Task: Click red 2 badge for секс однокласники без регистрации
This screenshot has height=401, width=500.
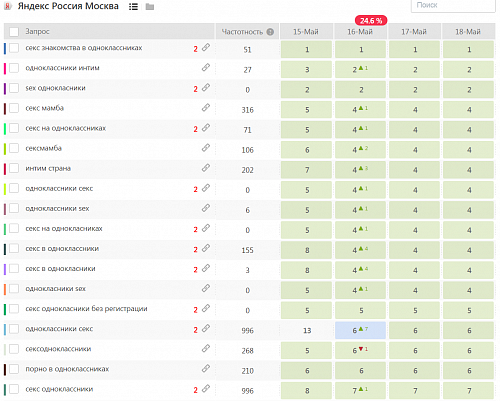Action: 195,310
